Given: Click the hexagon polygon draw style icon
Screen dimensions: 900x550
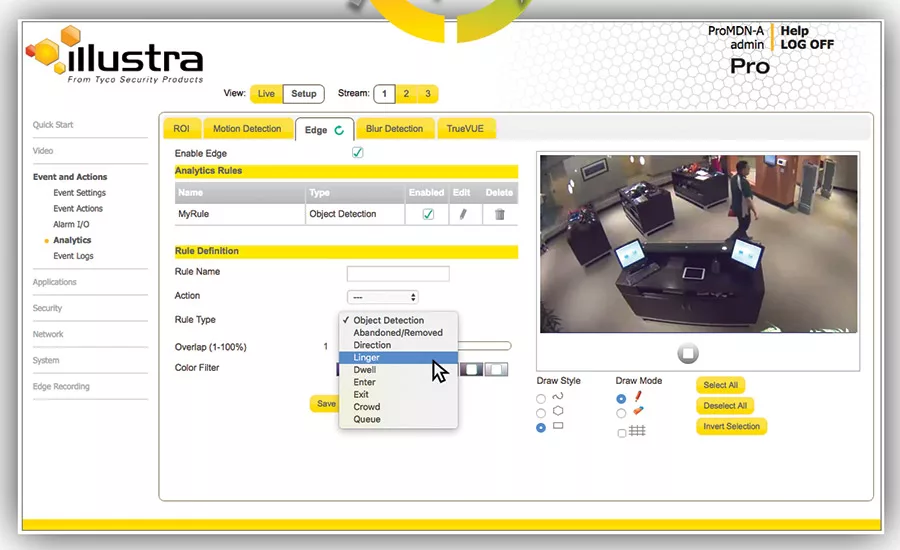Looking at the screenshot, I should [558, 411].
